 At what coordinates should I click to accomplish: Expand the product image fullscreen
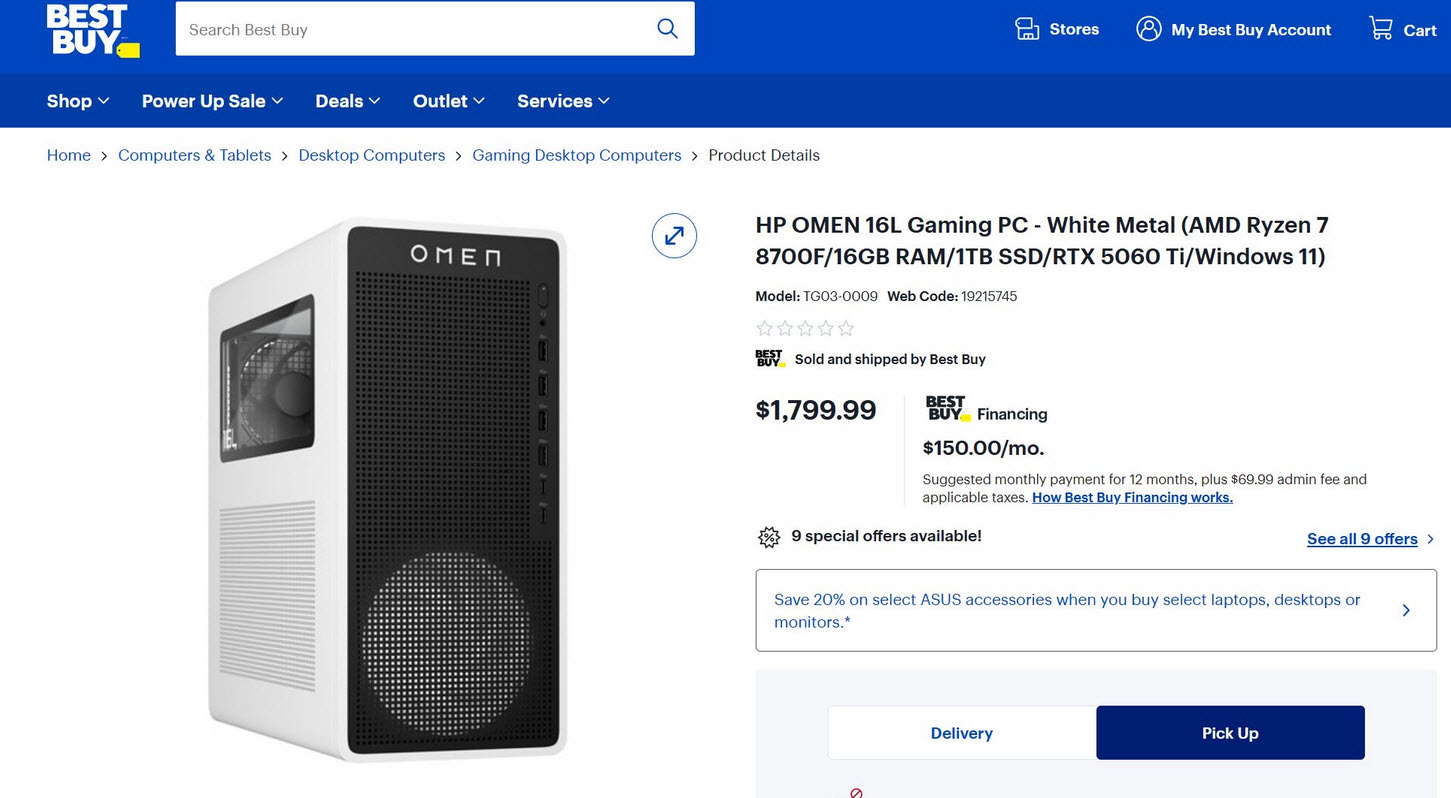point(674,236)
